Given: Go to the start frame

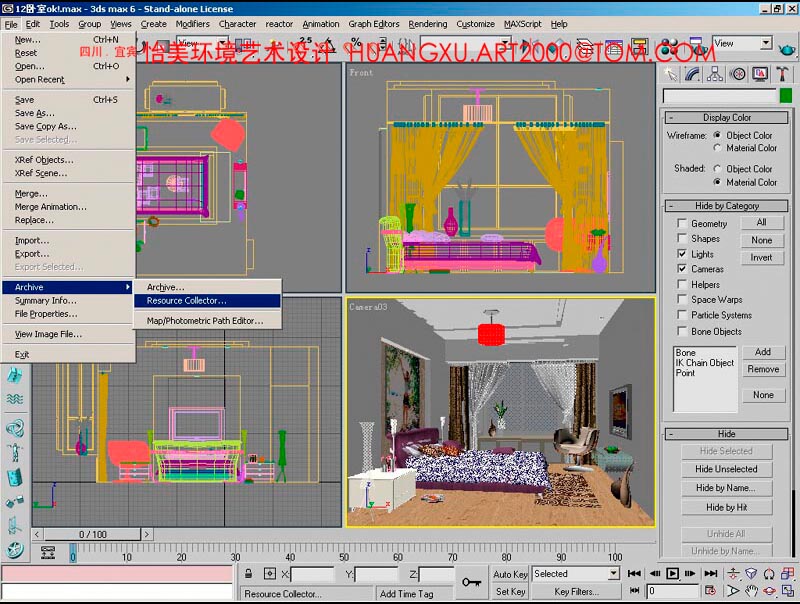Looking at the screenshot, I should pyautogui.click(x=634, y=573).
